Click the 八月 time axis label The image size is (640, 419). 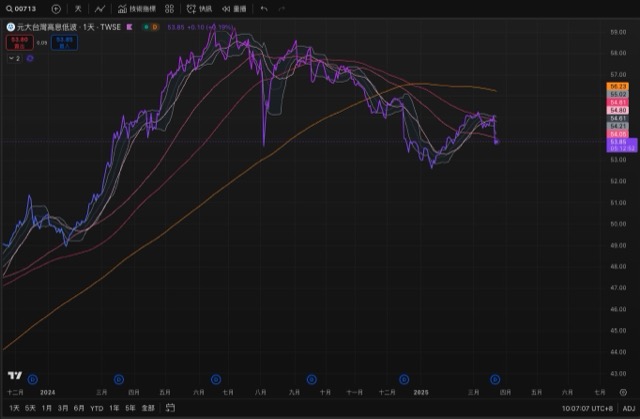click(260, 392)
